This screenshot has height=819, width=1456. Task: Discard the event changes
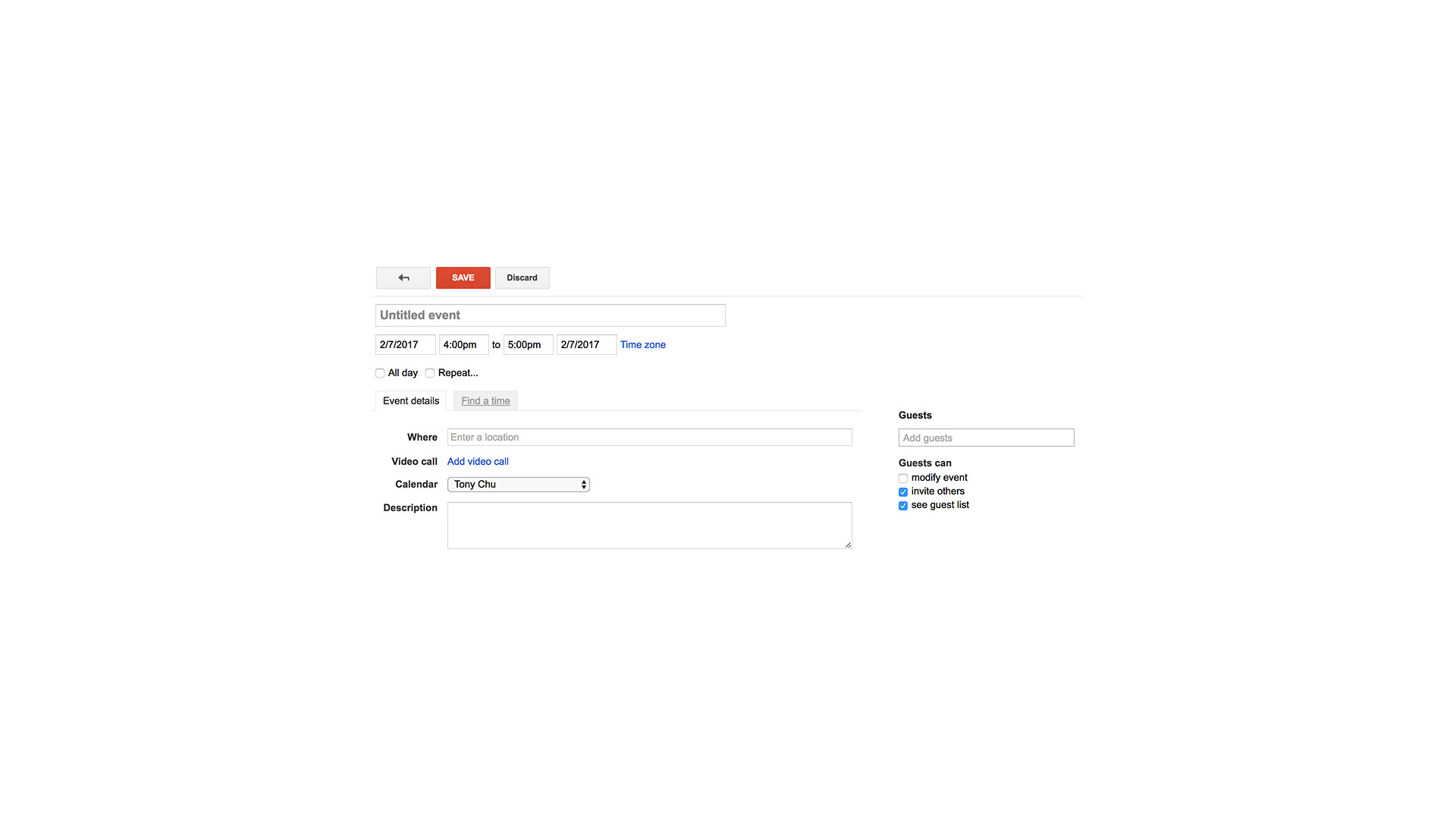(x=522, y=278)
